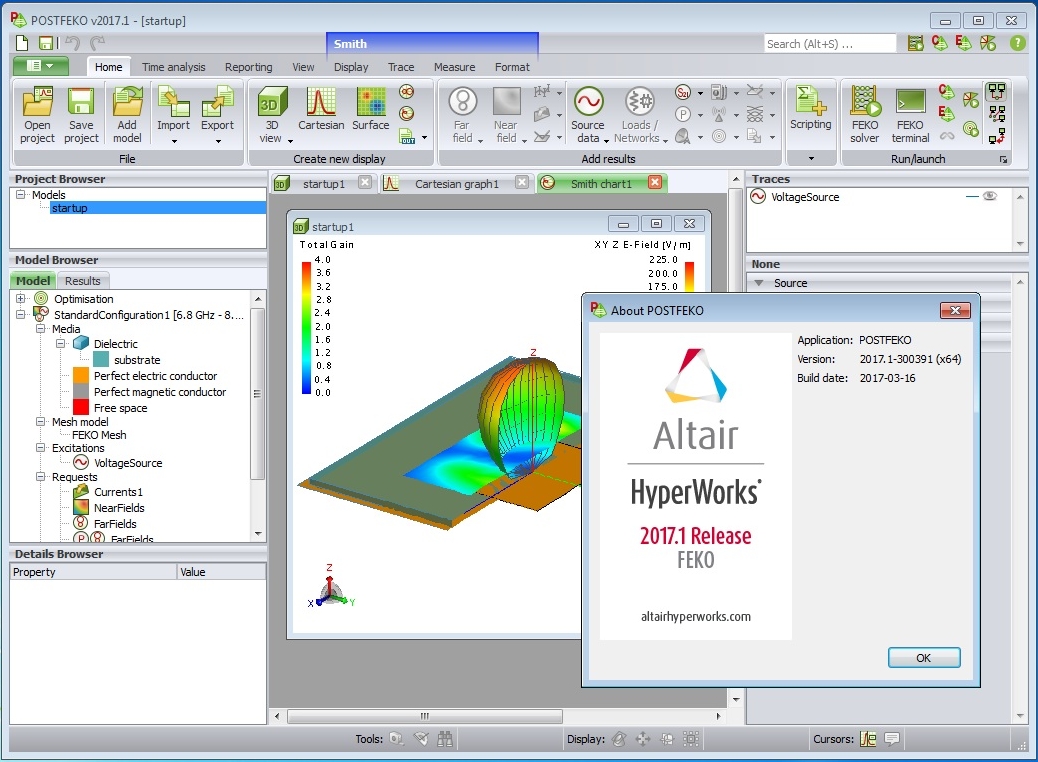This screenshot has height=762, width=1038.
Task: Select the Currents1 request item
Action: pos(118,492)
